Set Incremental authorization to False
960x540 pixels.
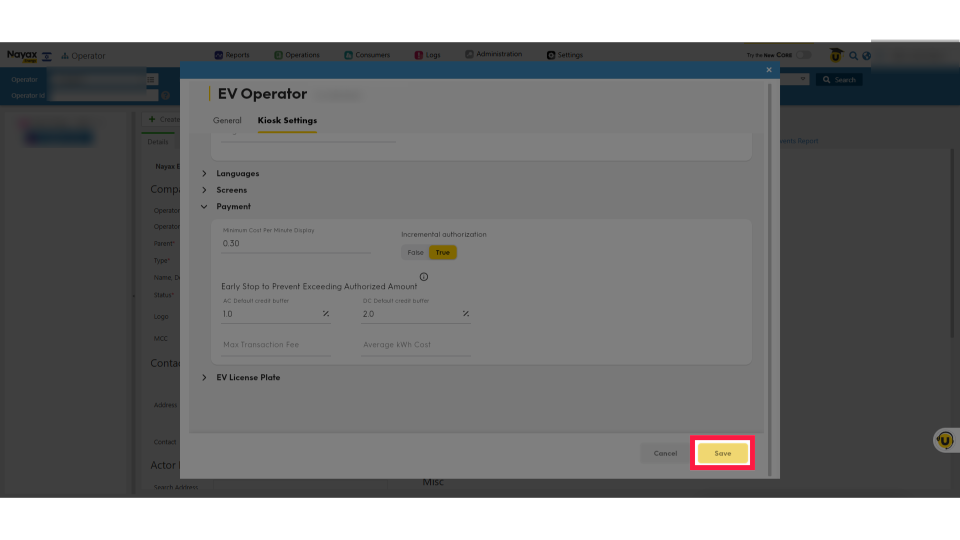tap(415, 252)
